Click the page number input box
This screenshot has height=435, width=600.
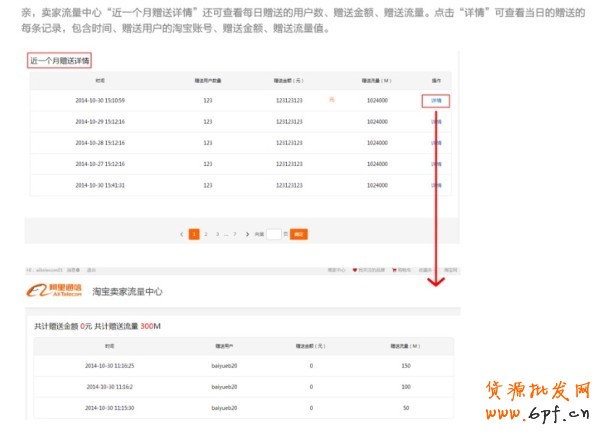[x=273, y=233]
